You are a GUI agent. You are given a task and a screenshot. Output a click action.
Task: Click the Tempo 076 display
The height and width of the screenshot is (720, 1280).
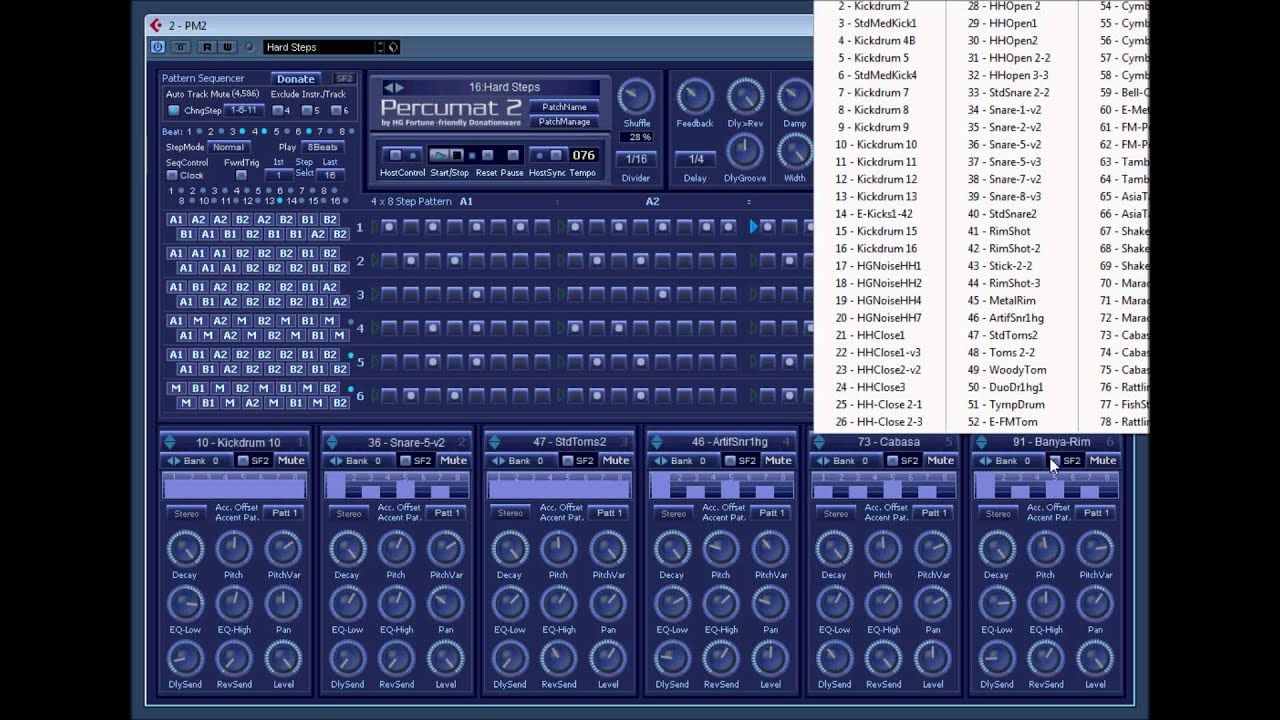pos(584,155)
